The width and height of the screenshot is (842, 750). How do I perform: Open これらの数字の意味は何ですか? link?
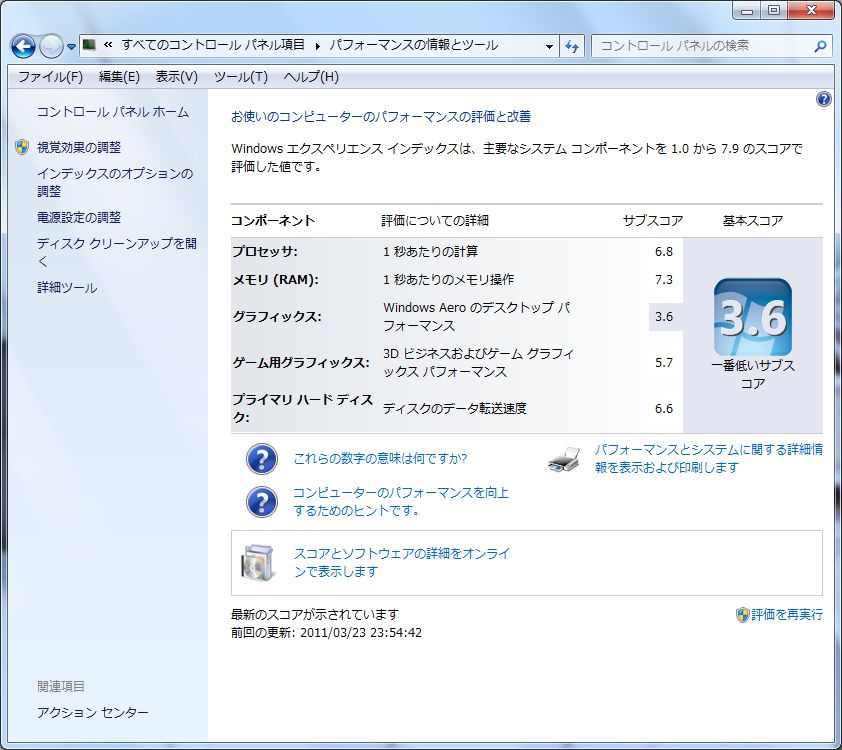(x=380, y=458)
